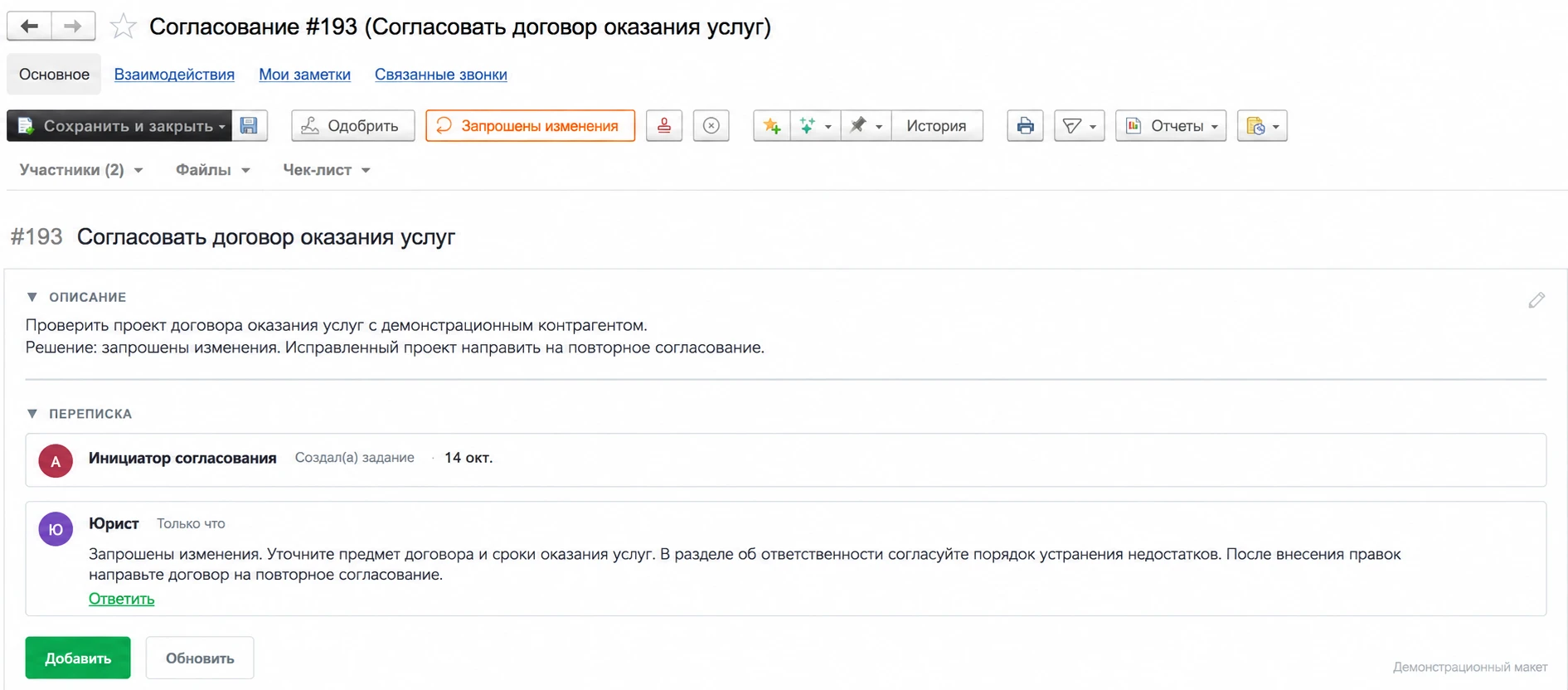Image resolution: width=1568 pixels, height=690 pixels.
Task: Collapse the 'ОПИСАНИЕ' section
Action: click(x=32, y=297)
